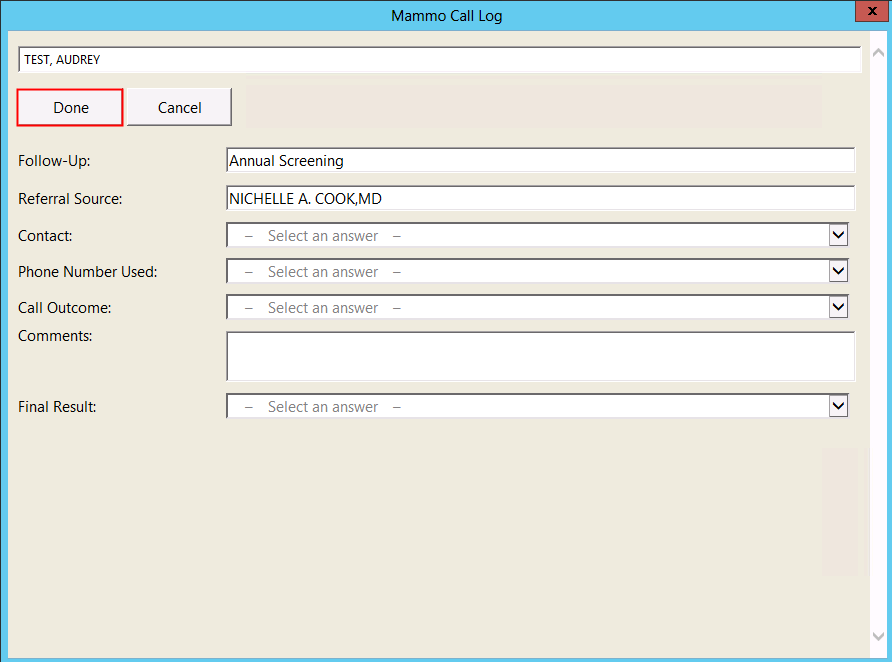Focus the Follow-Up text field

tap(540, 161)
